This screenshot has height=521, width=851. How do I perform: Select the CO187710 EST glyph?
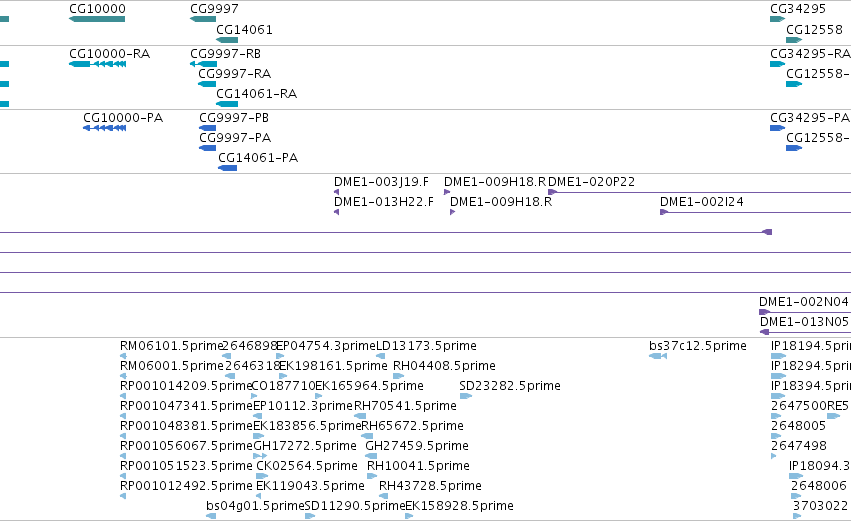[x=254, y=396]
